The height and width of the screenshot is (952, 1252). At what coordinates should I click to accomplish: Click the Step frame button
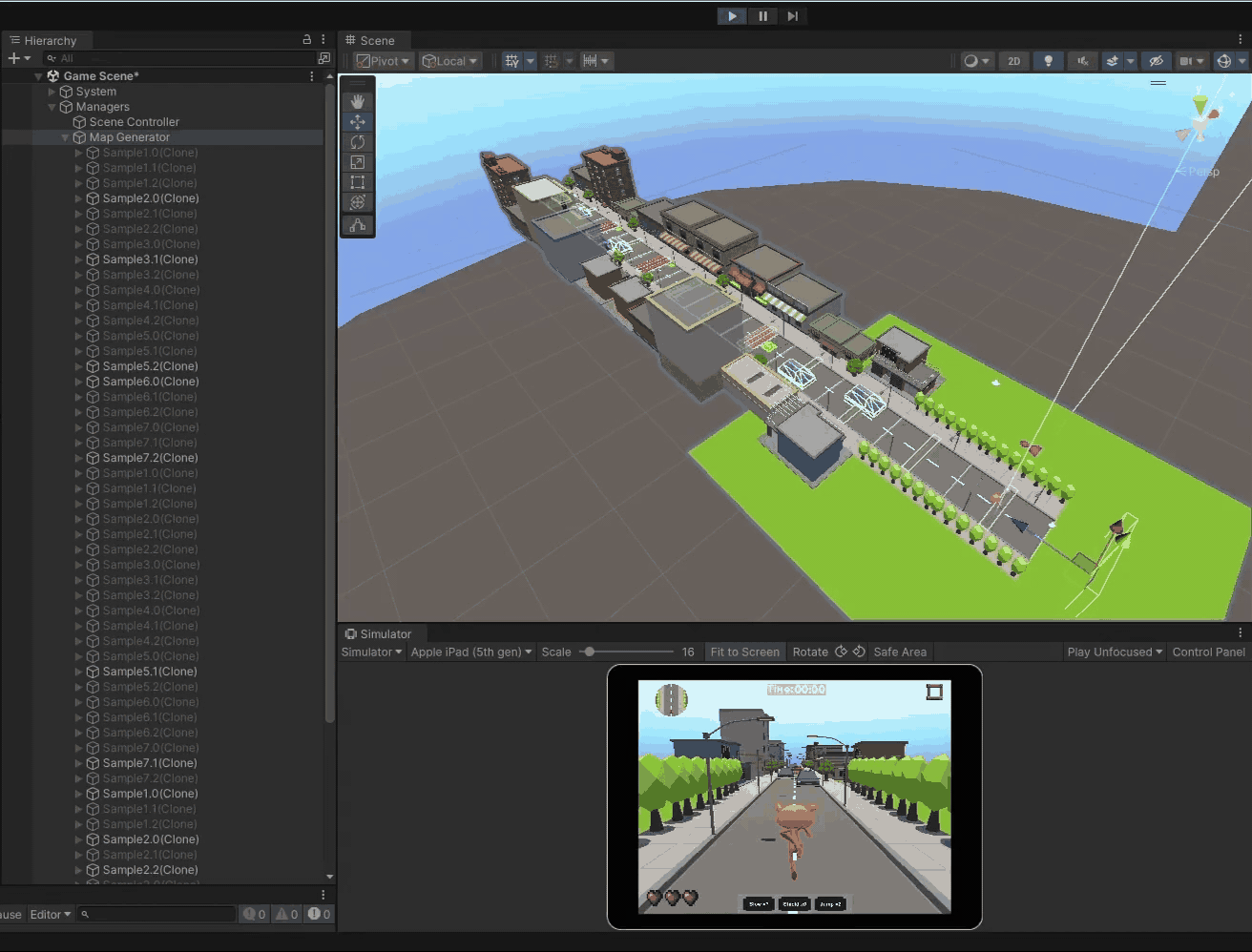[792, 16]
